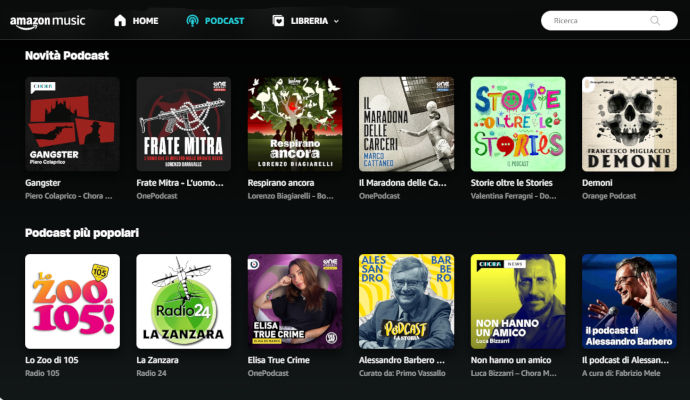Click the Non hanno un amico title
Viewport: 690px width, 400px height.
pos(511,360)
